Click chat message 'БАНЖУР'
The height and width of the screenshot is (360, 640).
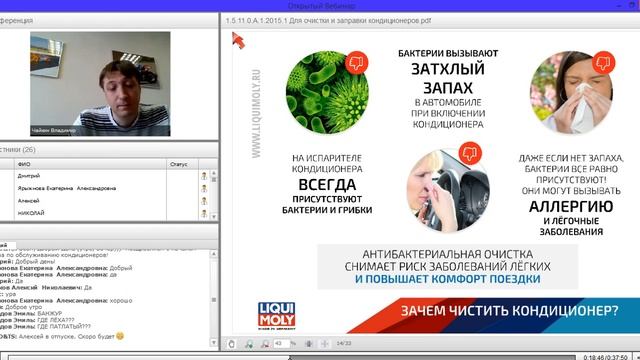(x=49, y=313)
